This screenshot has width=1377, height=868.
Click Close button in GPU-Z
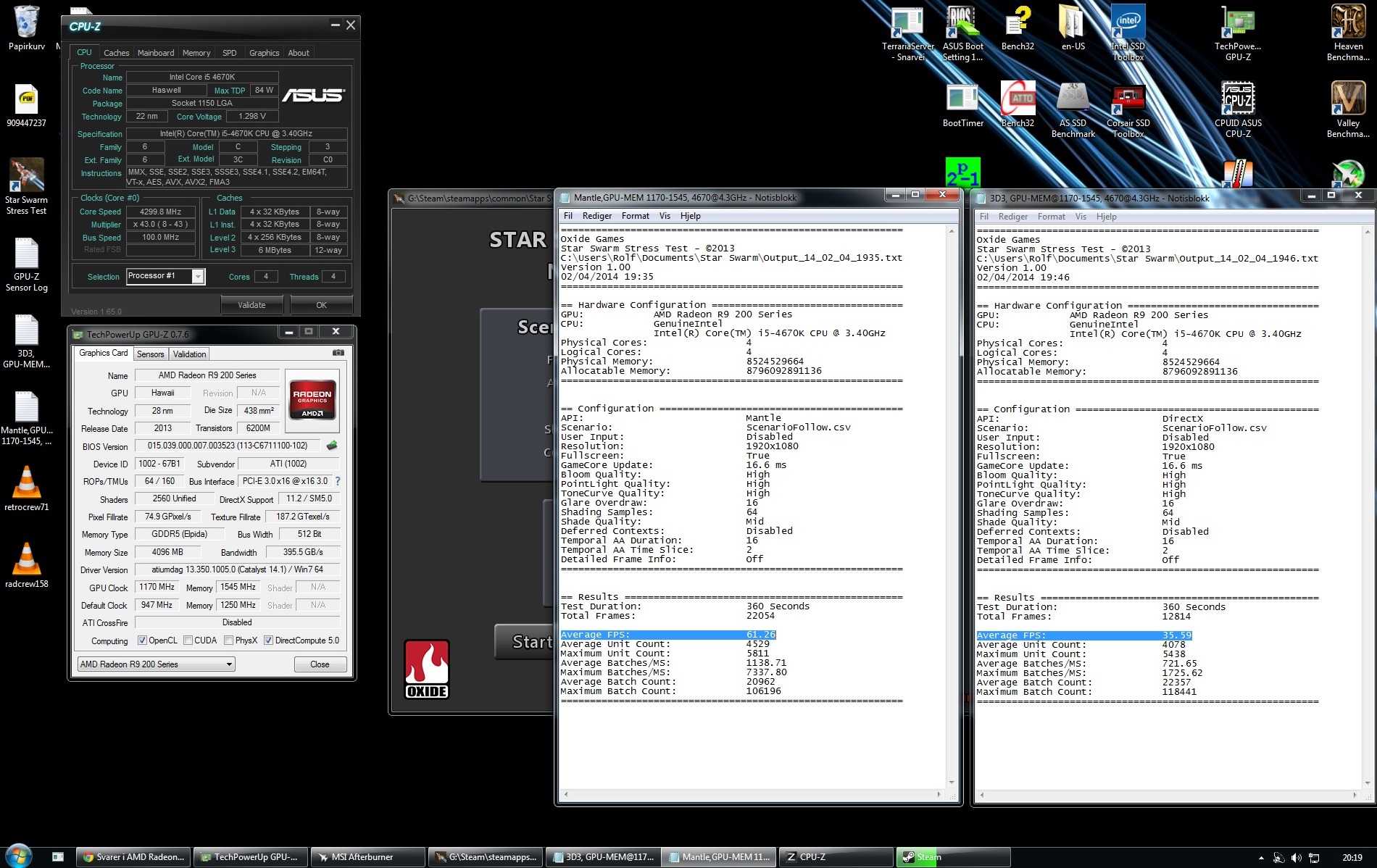coord(320,664)
